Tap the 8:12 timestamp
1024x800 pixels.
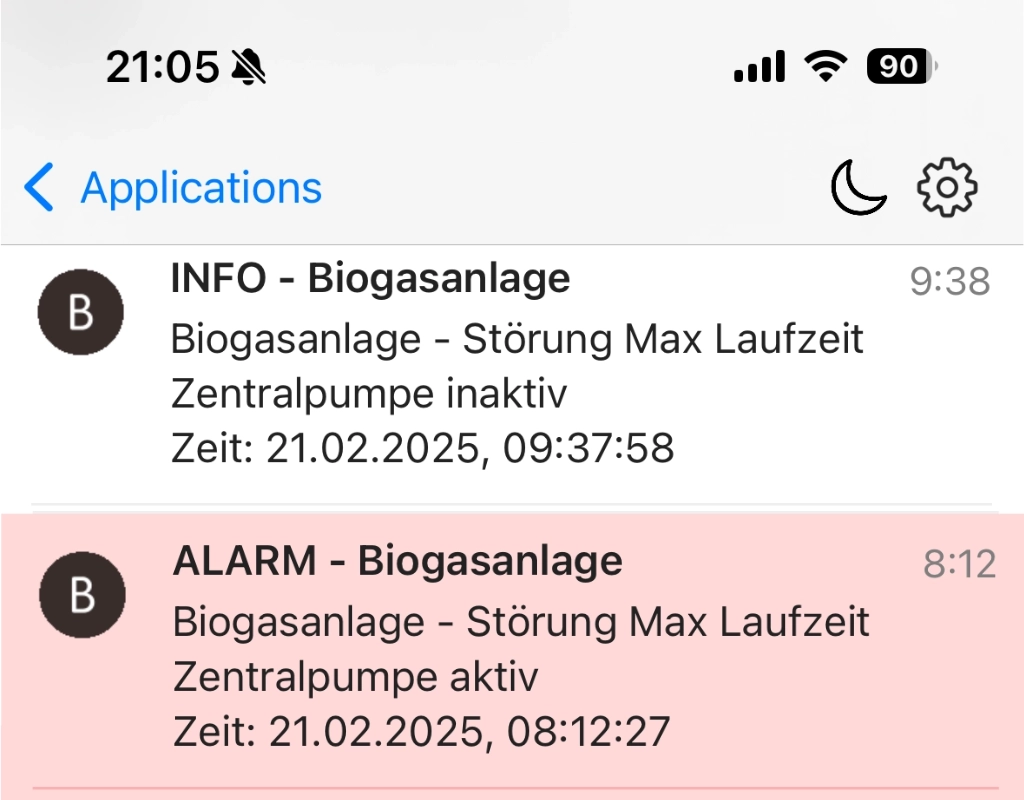coord(959,564)
